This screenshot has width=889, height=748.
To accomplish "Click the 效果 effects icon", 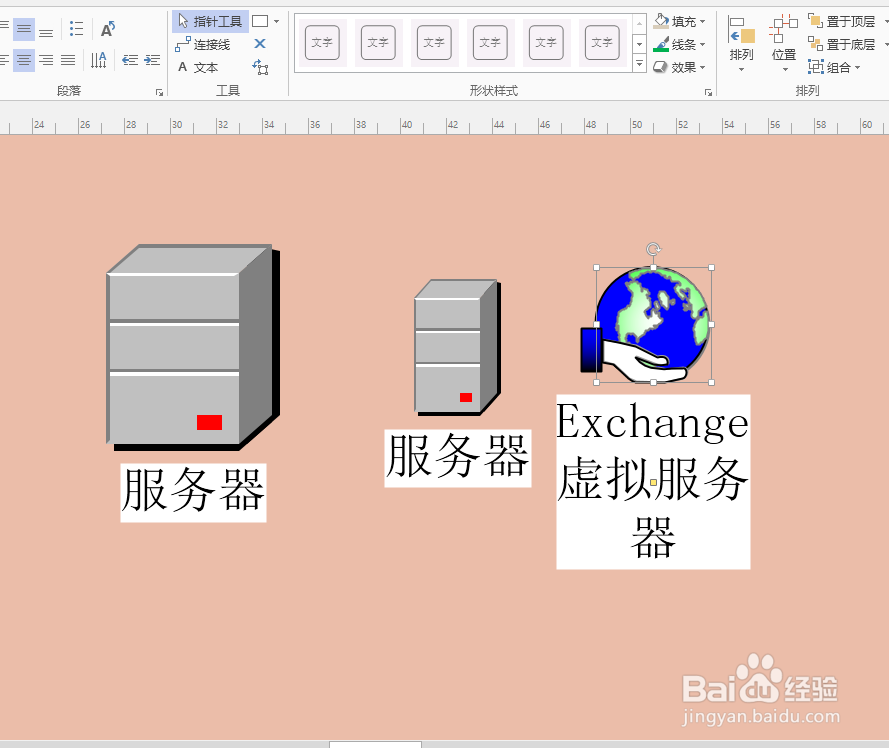I will 661,67.
